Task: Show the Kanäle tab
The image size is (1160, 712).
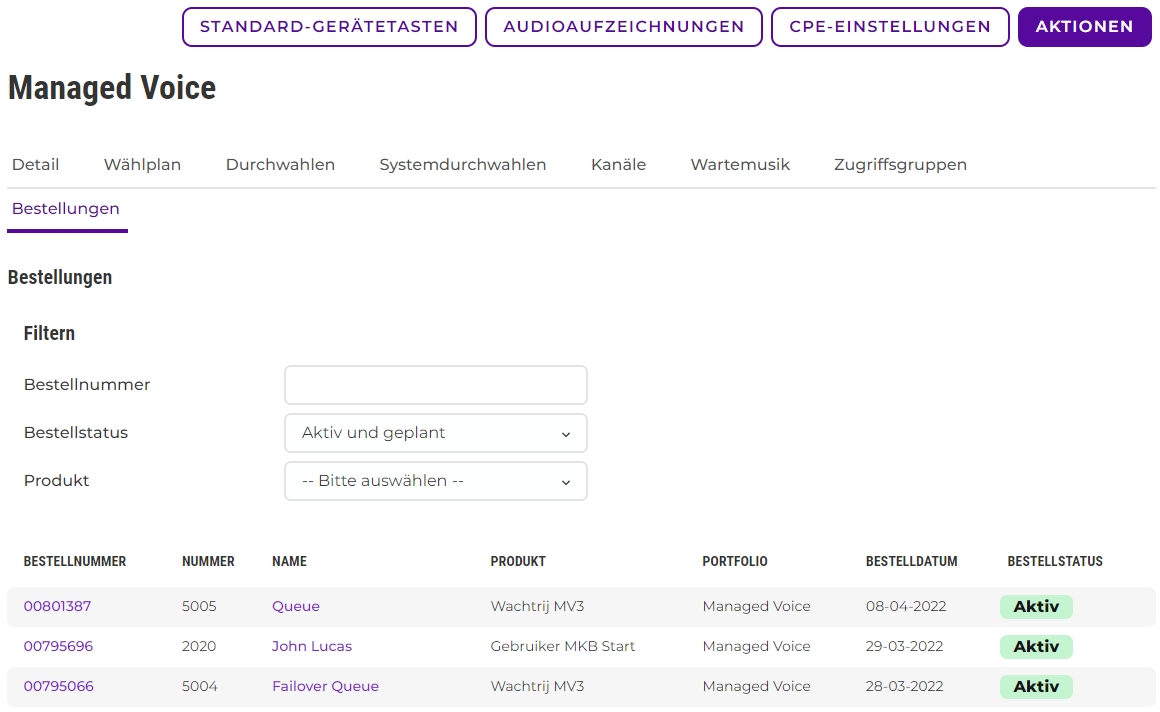Action: [x=618, y=164]
